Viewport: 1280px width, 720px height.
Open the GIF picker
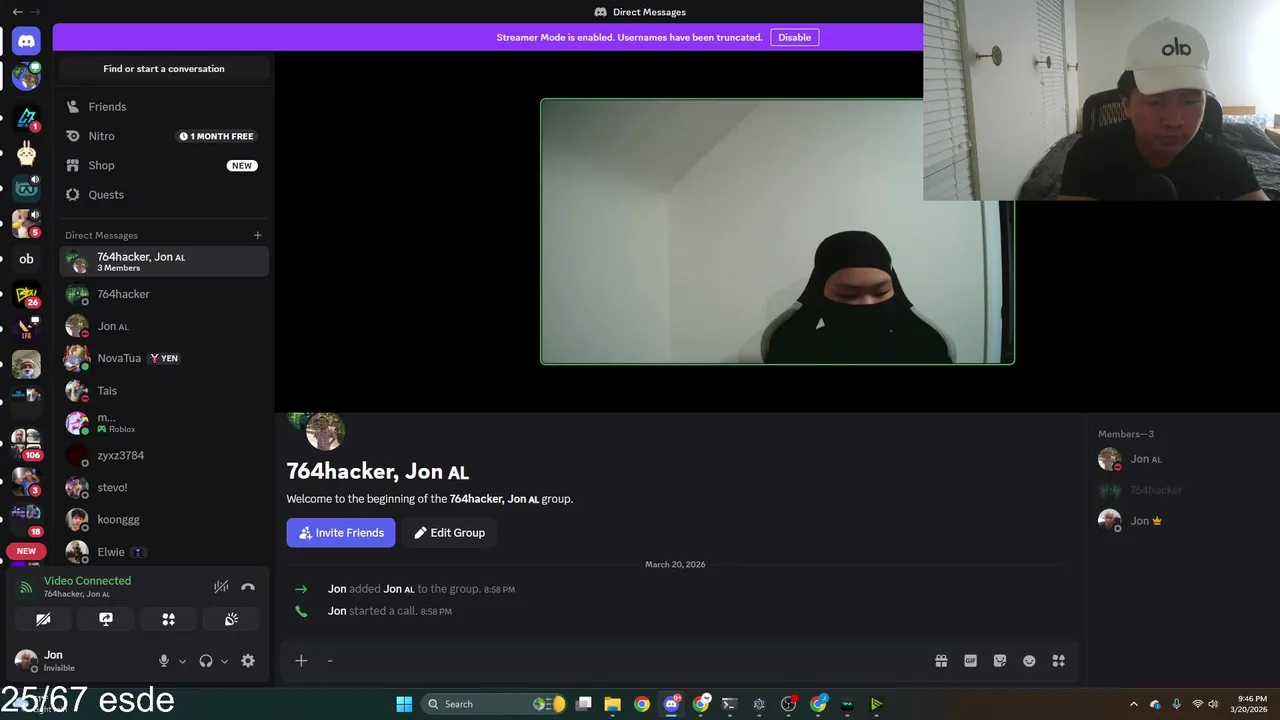tap(970, 661)
